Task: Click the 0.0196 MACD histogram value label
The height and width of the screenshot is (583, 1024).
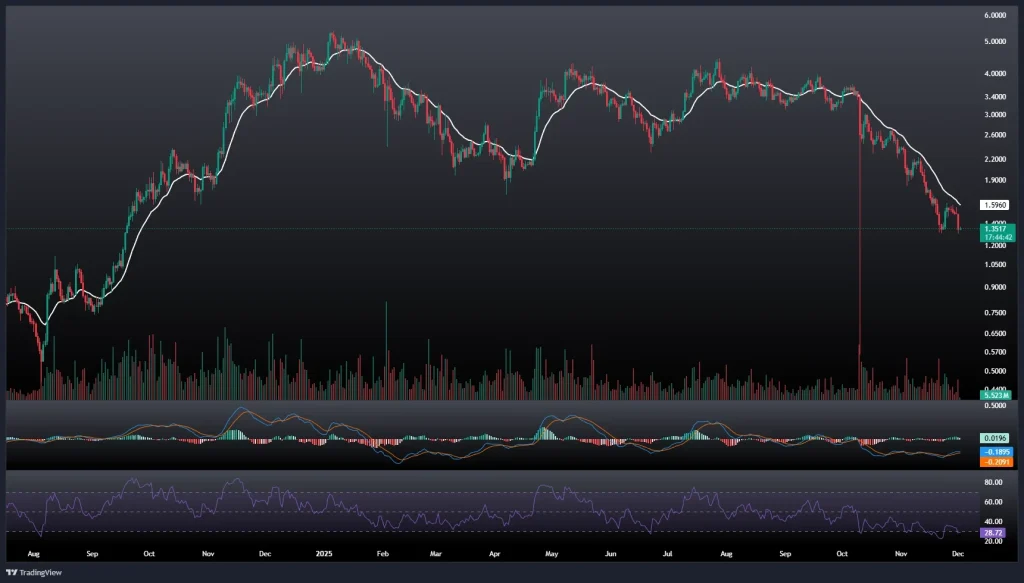Action: [x=994, y=438]
